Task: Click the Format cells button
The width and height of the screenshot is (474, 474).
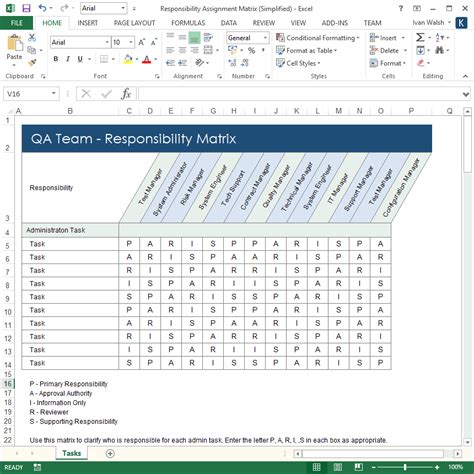Action: pos(388,63)
